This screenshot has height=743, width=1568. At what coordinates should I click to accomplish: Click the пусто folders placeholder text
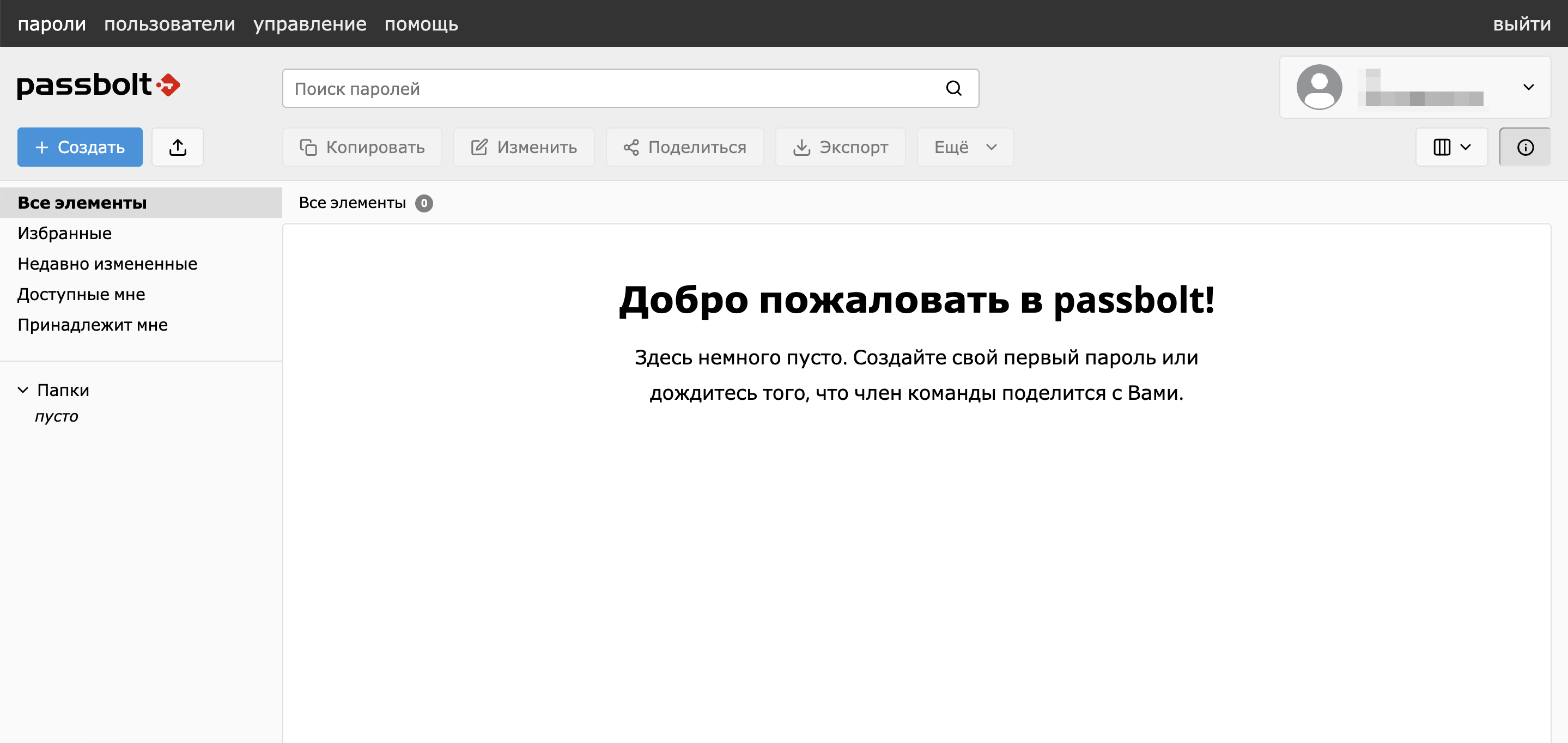point(57,416)
